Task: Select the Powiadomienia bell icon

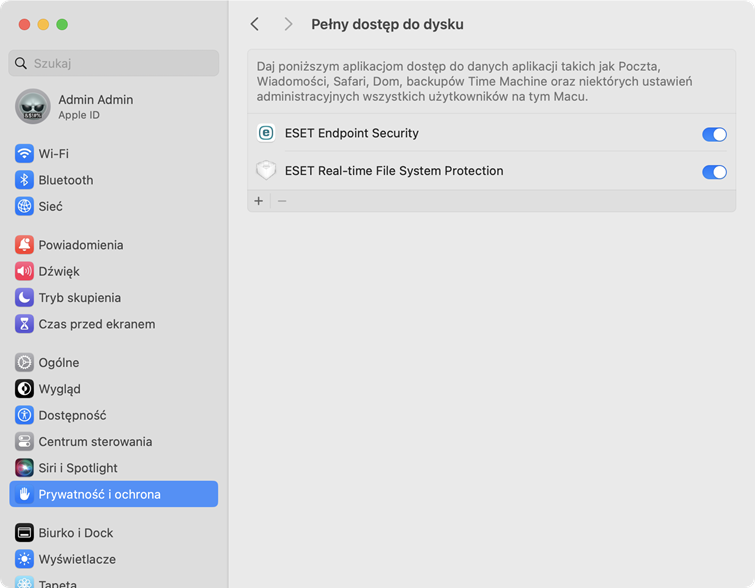Action: pyautogui.click(x=24, y=245)
